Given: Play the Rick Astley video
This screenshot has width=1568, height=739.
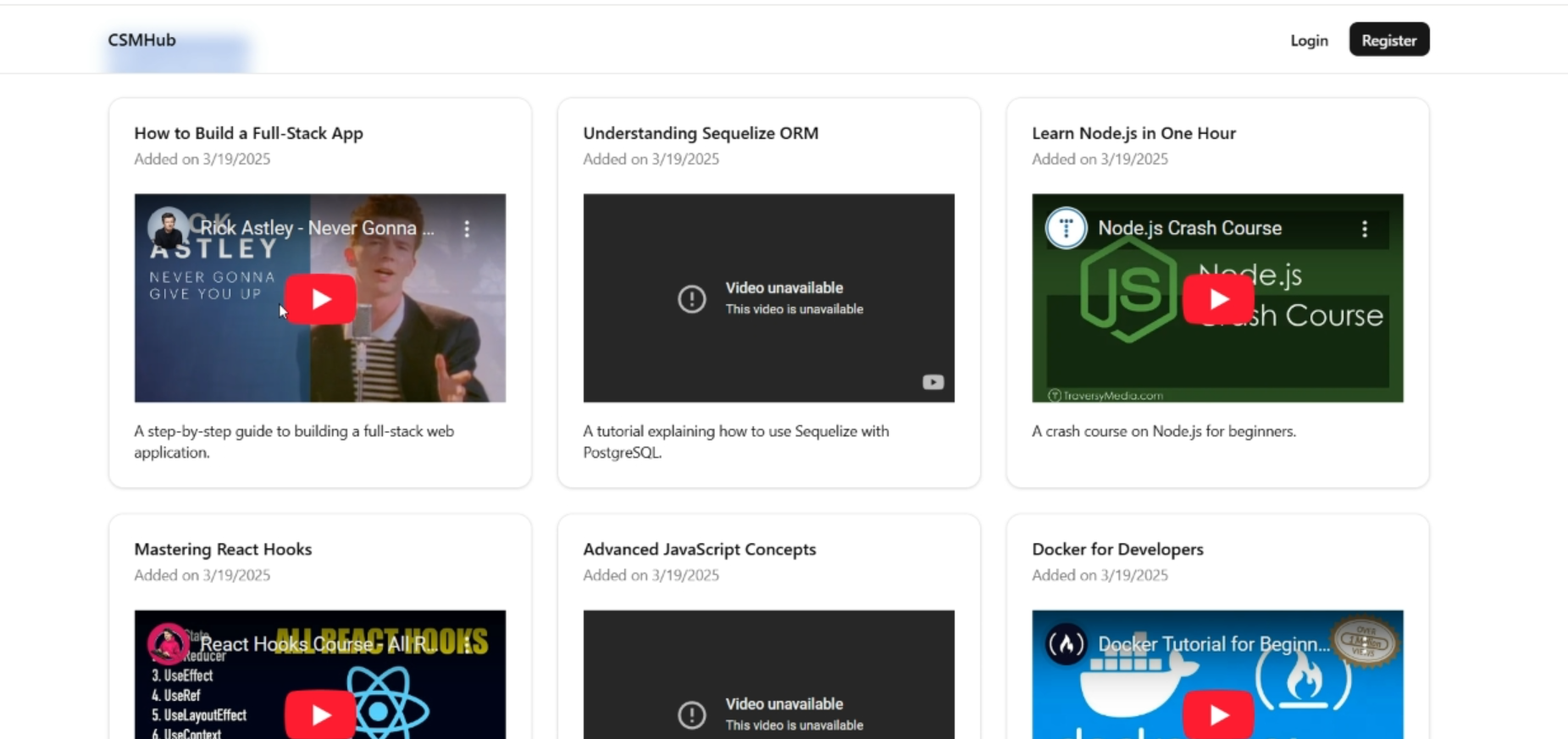Looking at the screenshot, I should [x=320, y=299].
